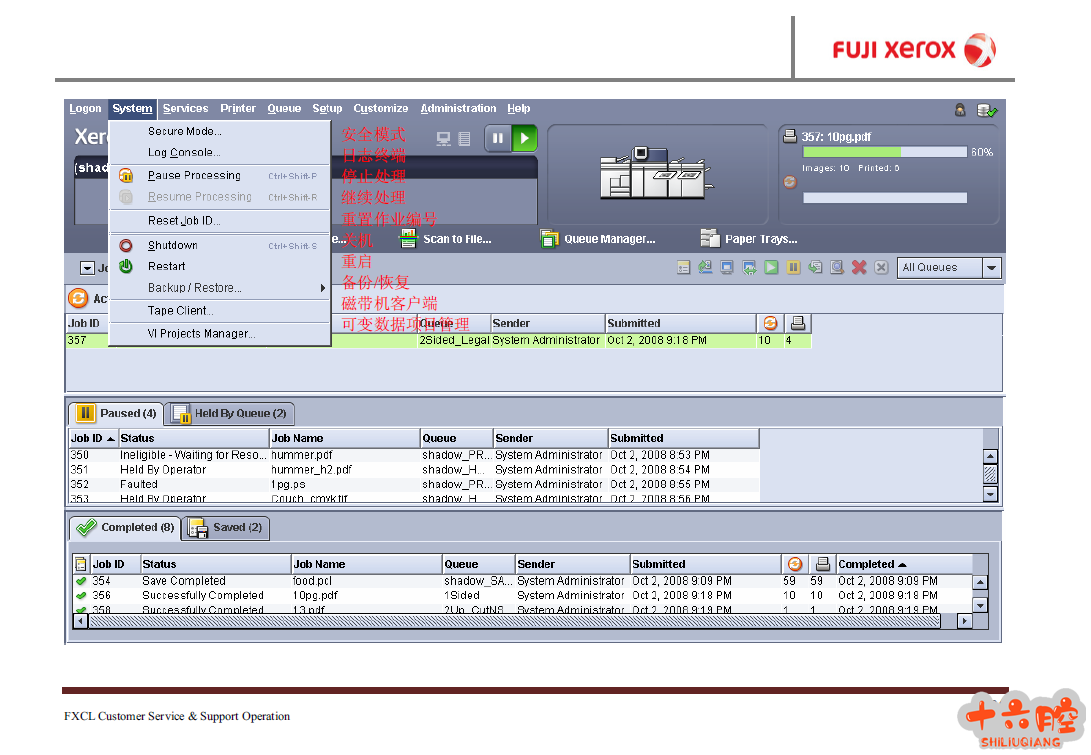Image resolution: width=1091 pixels, height=755 pixels.
Task: Open Queue Manager shortcut
Action: (x=598, y=239)
